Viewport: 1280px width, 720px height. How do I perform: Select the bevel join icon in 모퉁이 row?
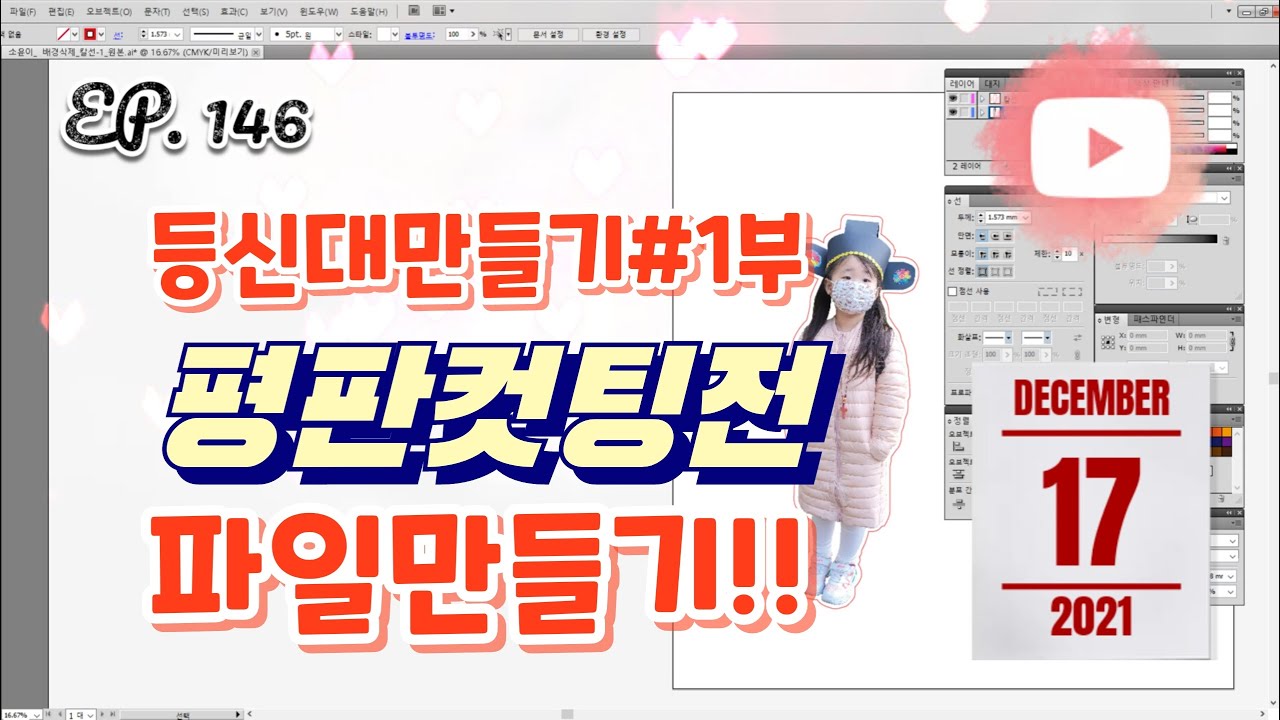click(x=1007, y=254)
